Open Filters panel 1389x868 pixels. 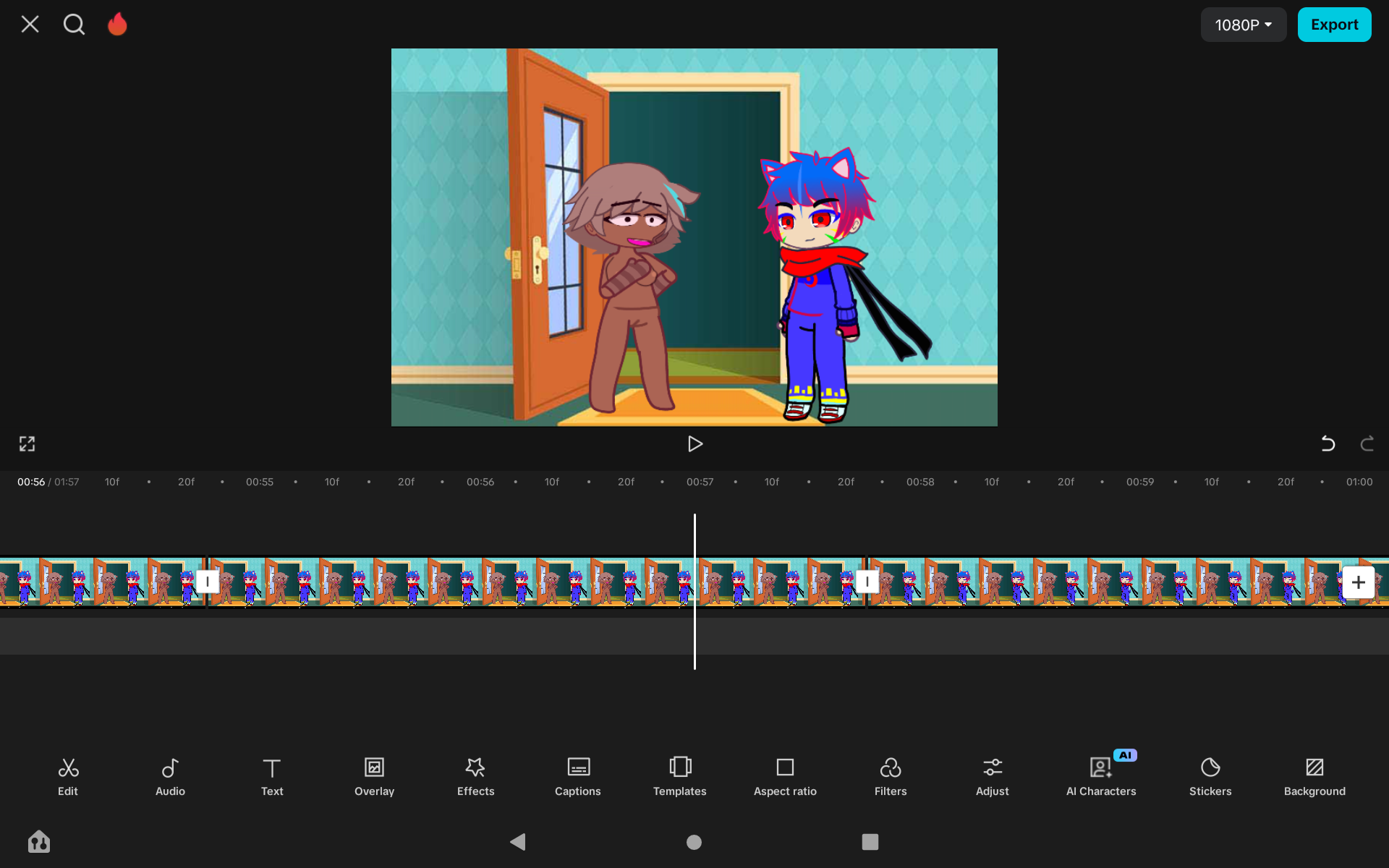tap(890, 776)
